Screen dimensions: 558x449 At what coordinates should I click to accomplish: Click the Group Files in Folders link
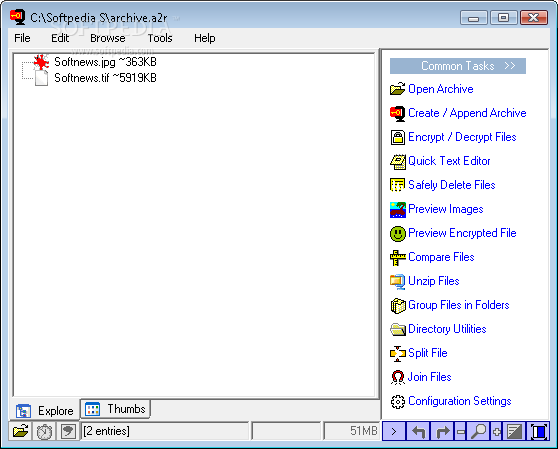pos(458,305)
